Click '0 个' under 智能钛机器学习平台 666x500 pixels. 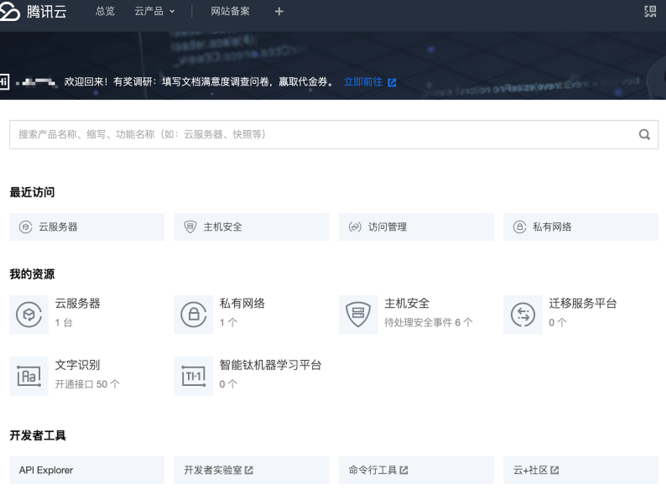228,384
